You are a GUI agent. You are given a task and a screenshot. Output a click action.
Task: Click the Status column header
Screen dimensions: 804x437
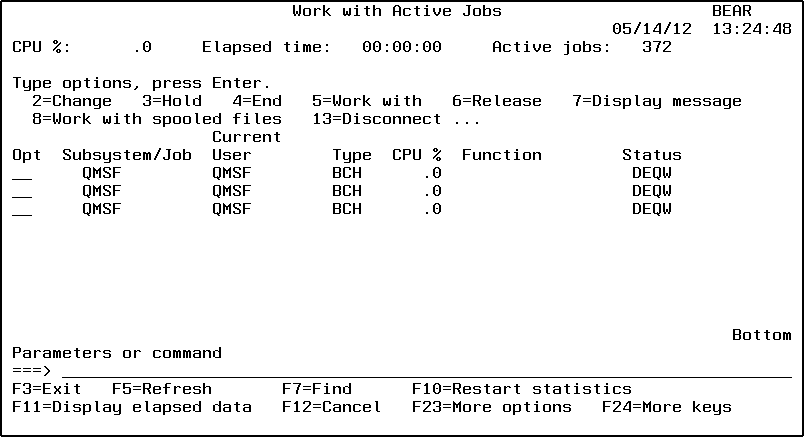pos(651,155)
